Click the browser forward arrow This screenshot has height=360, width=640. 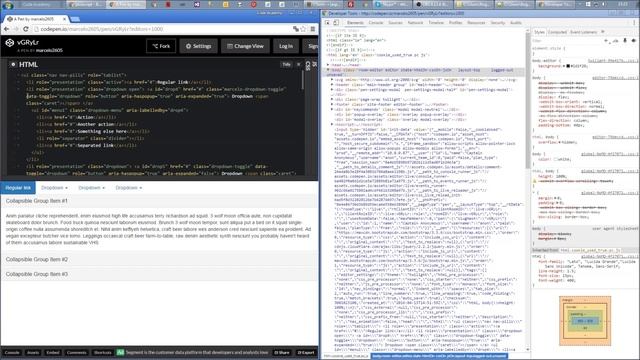pyautogui.click(x=16, y=29)
